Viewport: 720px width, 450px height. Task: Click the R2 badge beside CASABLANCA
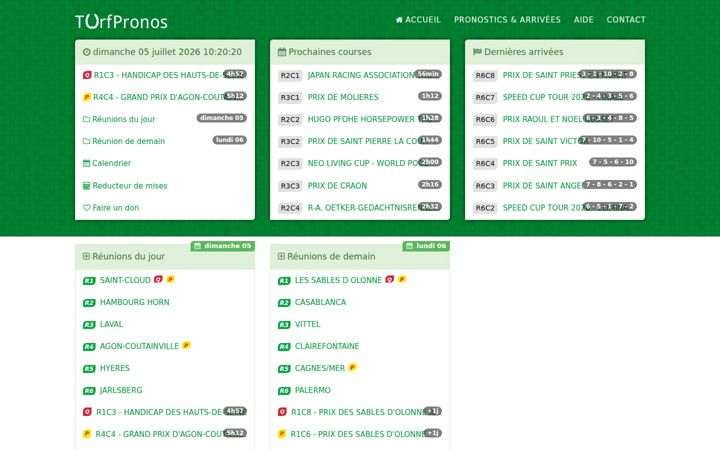pos(284,303)
